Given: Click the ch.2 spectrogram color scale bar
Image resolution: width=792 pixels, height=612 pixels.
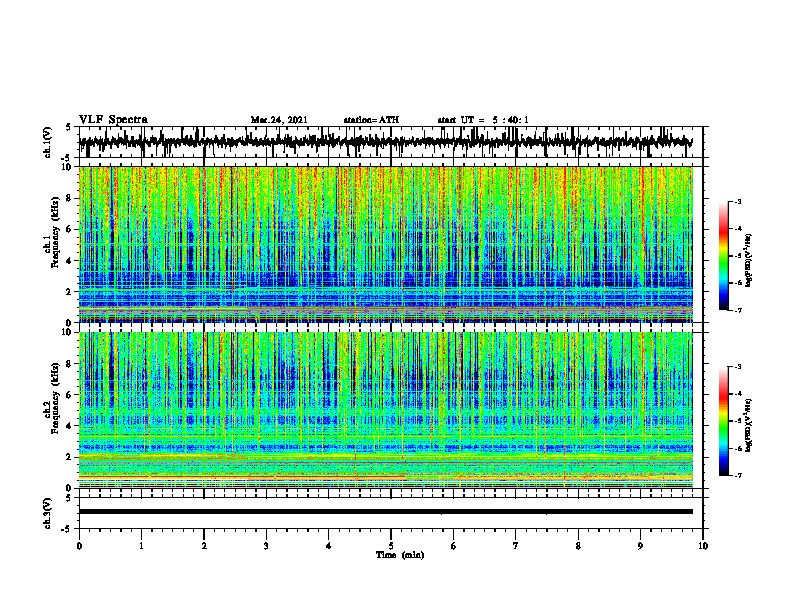Looking at the screenshot, I should pyautogui.click(x=723, y=421).
